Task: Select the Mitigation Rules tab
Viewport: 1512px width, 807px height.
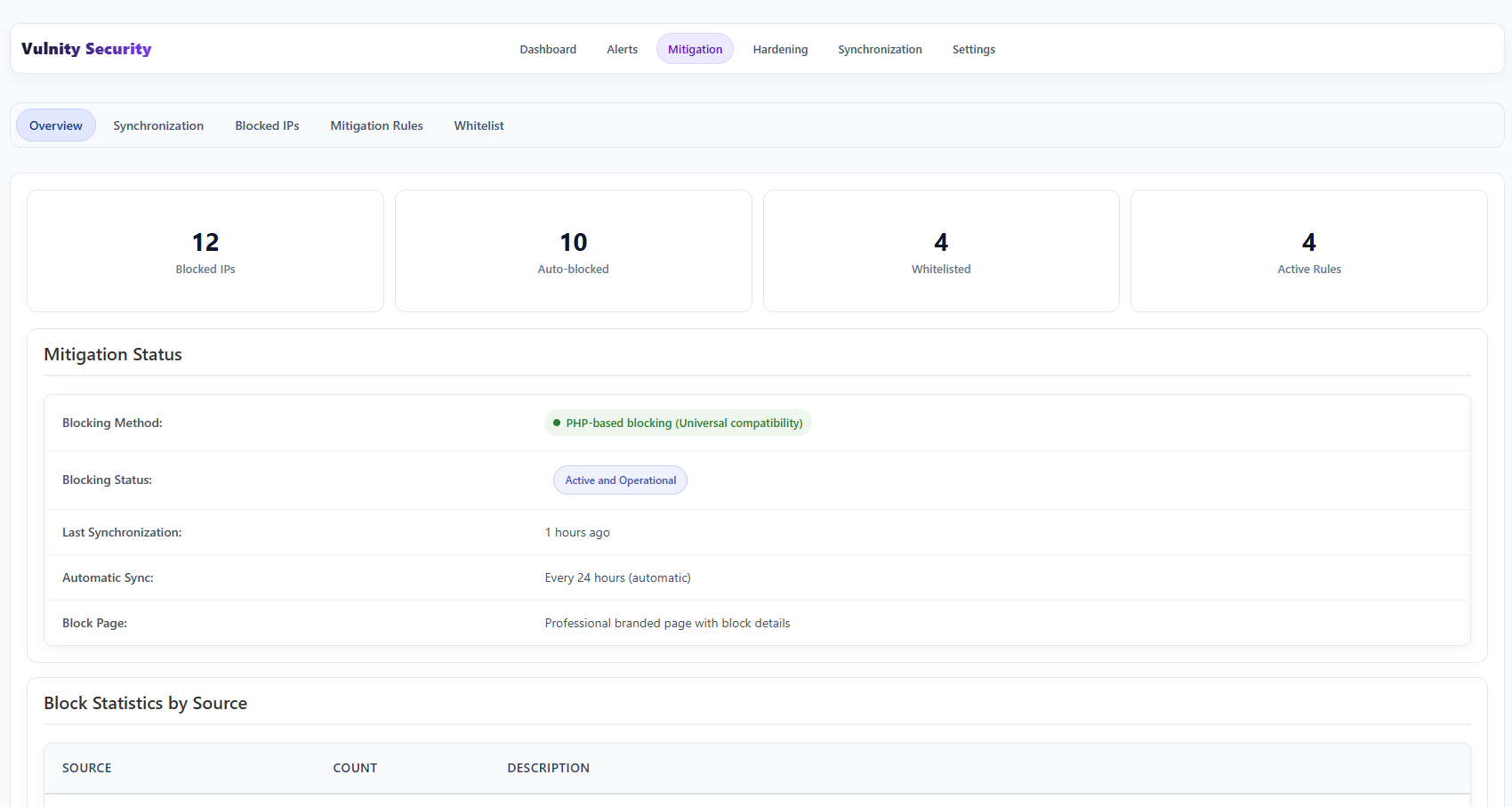Action: (376, 125)
